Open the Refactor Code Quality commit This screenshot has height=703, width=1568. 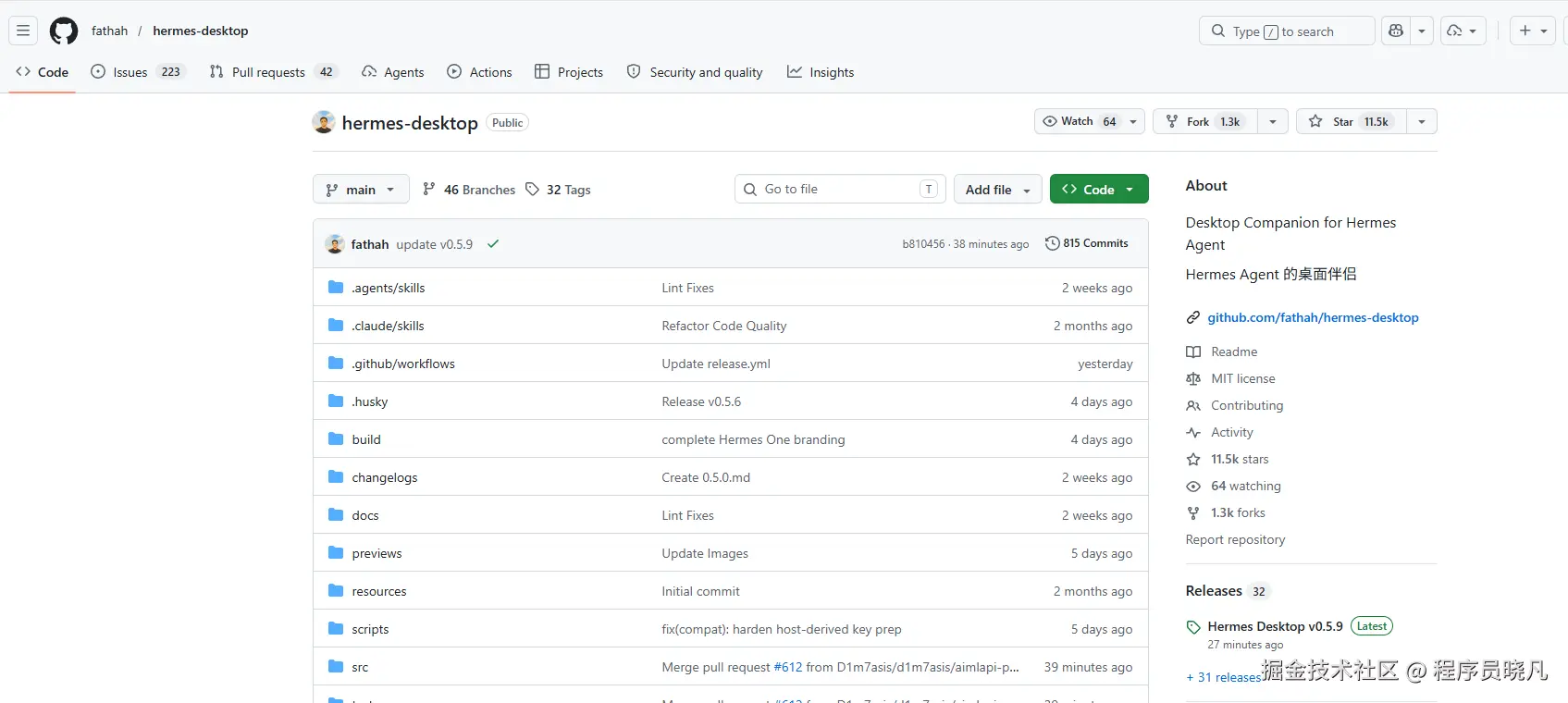point(724,326)
